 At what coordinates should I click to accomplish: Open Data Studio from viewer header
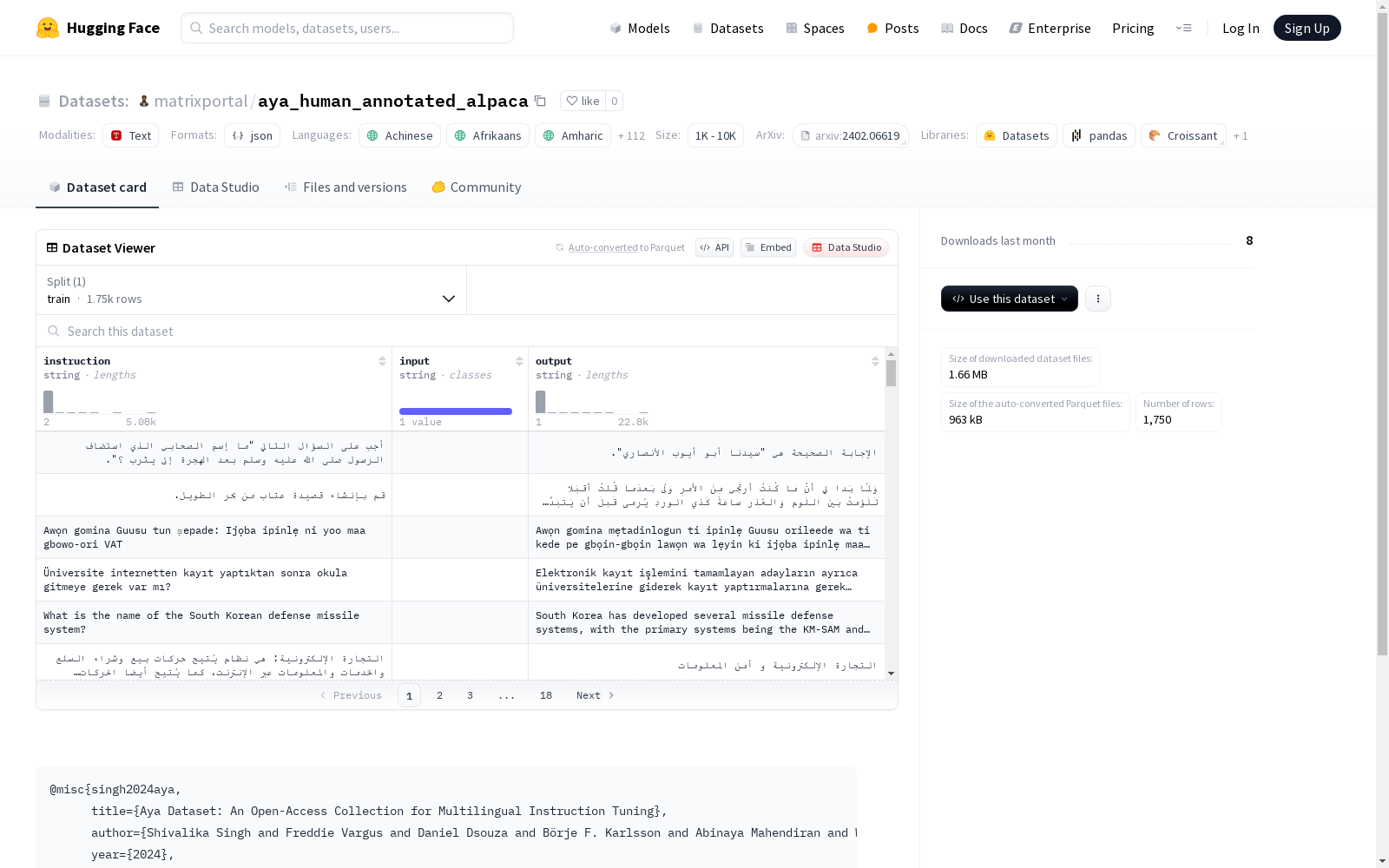click(846, 247)
